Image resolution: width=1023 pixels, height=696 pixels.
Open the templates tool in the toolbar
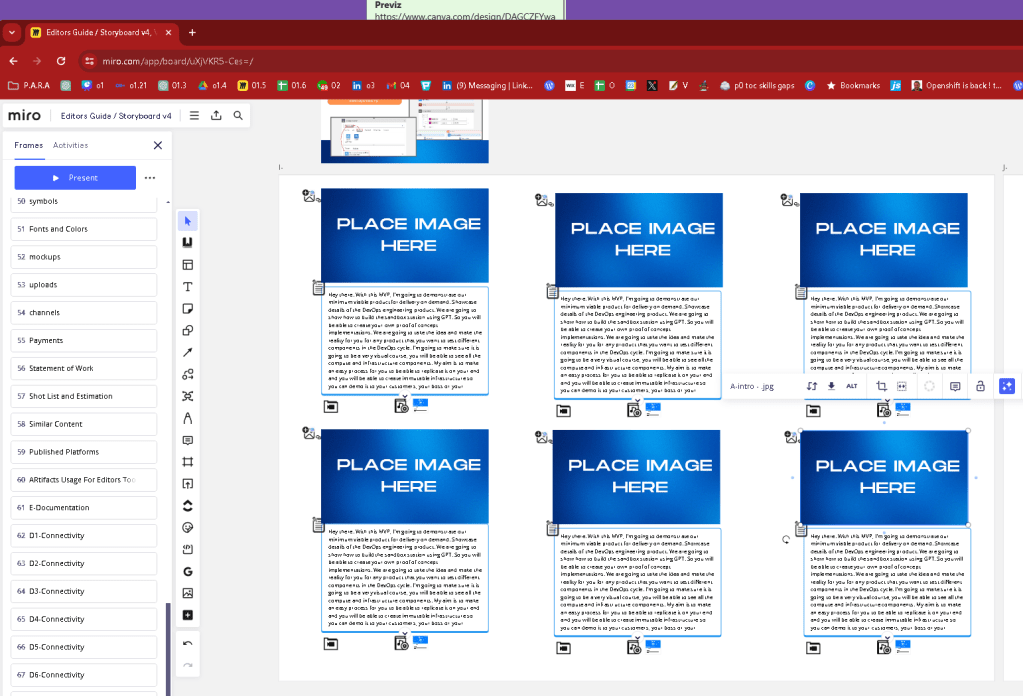[x=188, y=265]
